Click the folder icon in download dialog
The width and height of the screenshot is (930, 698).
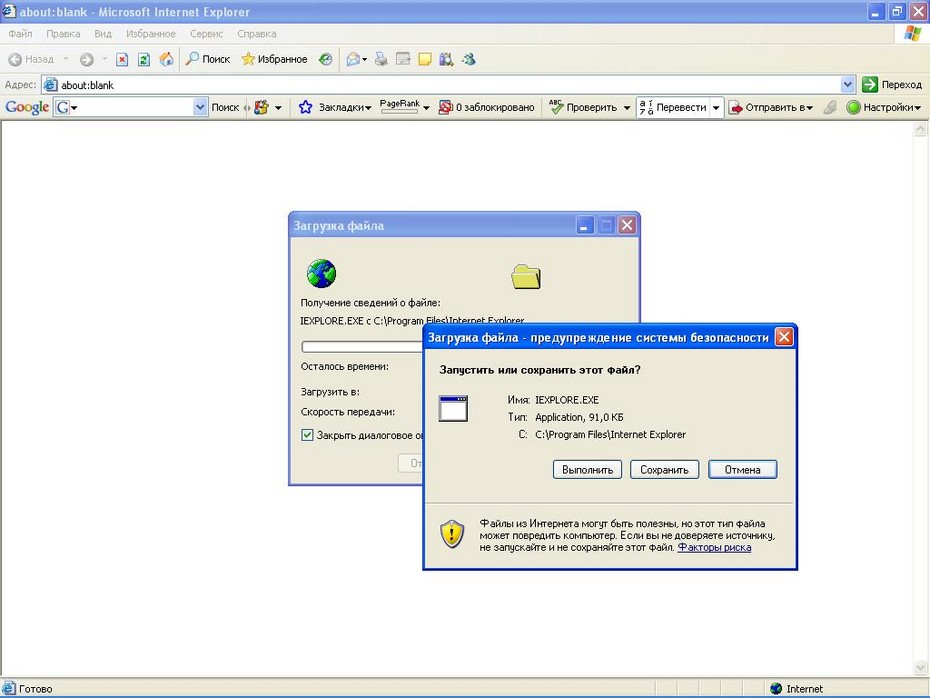[x=526, y=276]
